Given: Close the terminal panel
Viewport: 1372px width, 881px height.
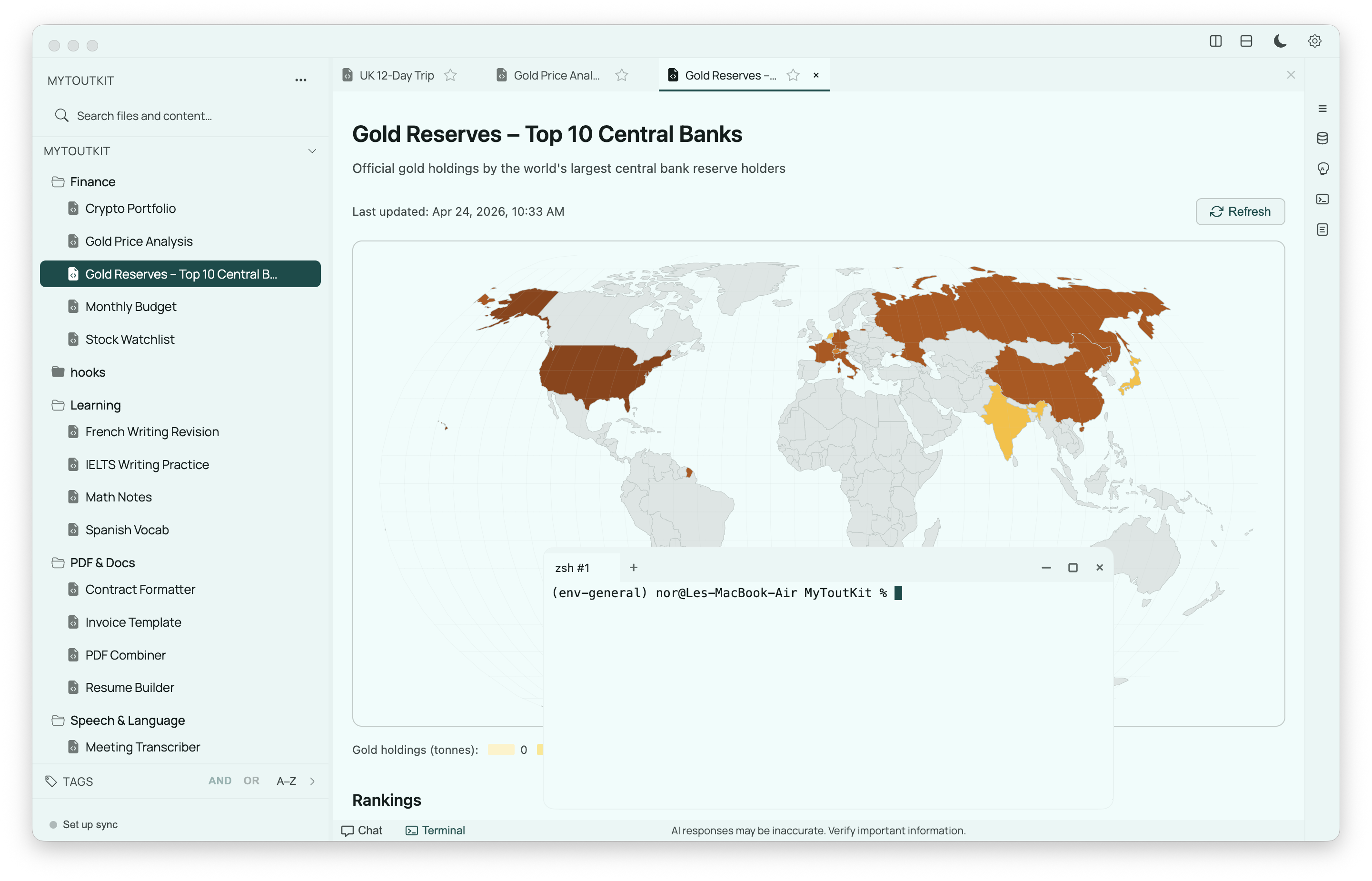Looking at the screenshot, I should tap(1099, 568).
